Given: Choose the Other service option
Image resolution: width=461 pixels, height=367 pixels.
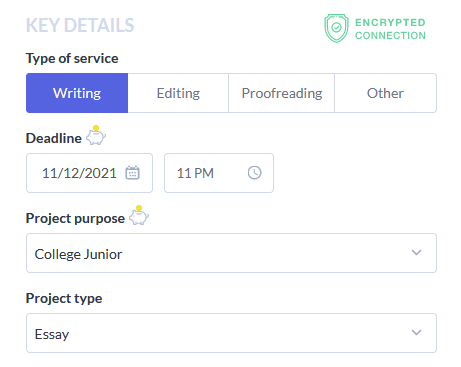Looking at the screenshot, I should coord(385,93).
